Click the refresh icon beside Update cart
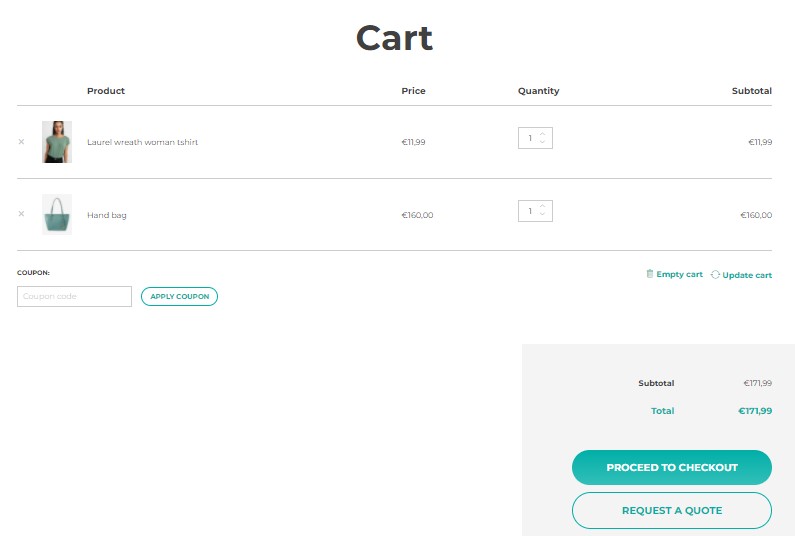The width and height of the screenshot is (795, 536). tap(715, 275)
